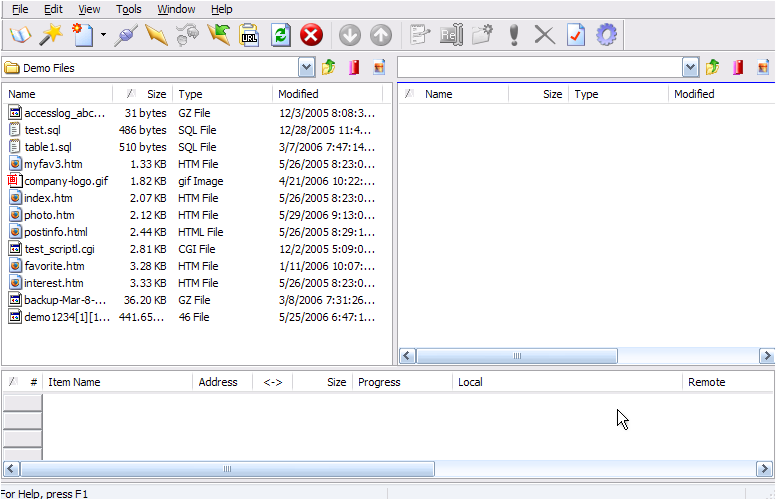Screen dimensions: 776x500
Task: Expand the remote path dropdown arrow
Action: [690, 68]
